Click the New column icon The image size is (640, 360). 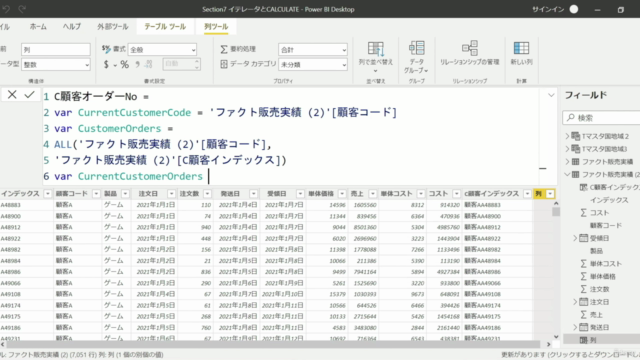pos(521,48)
